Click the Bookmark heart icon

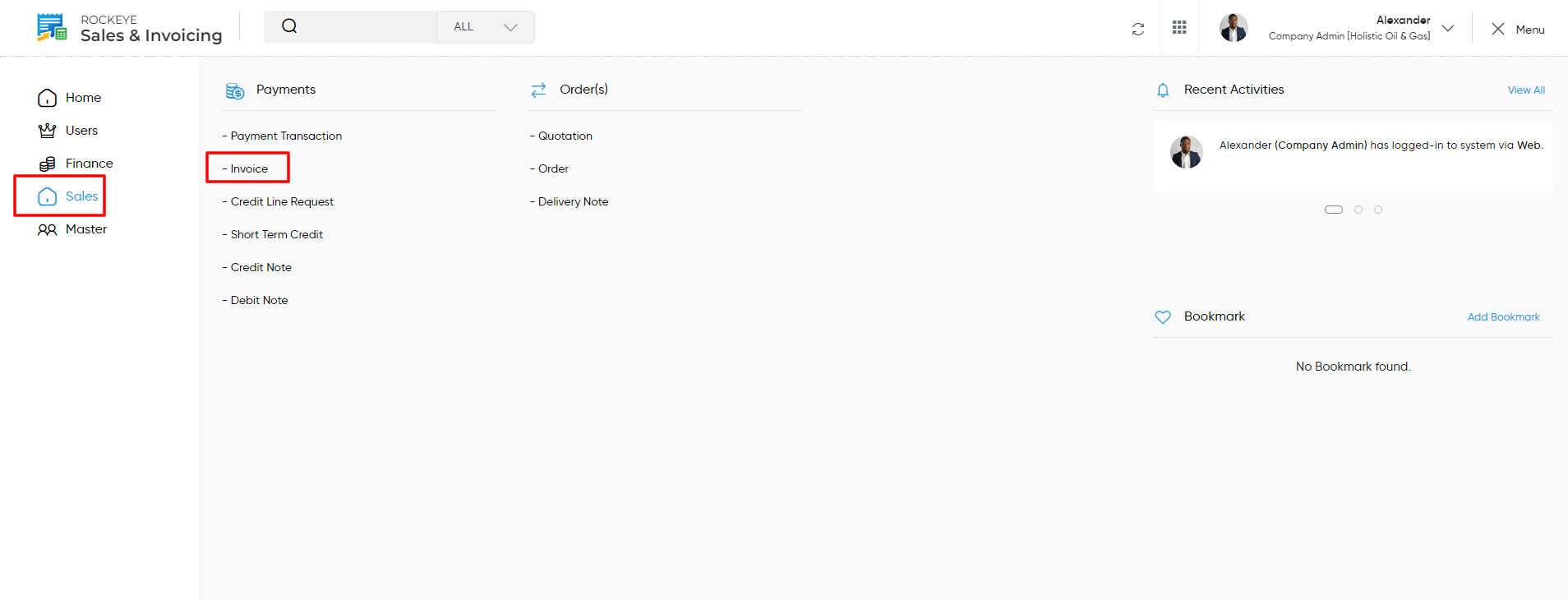click(1163, 317)
